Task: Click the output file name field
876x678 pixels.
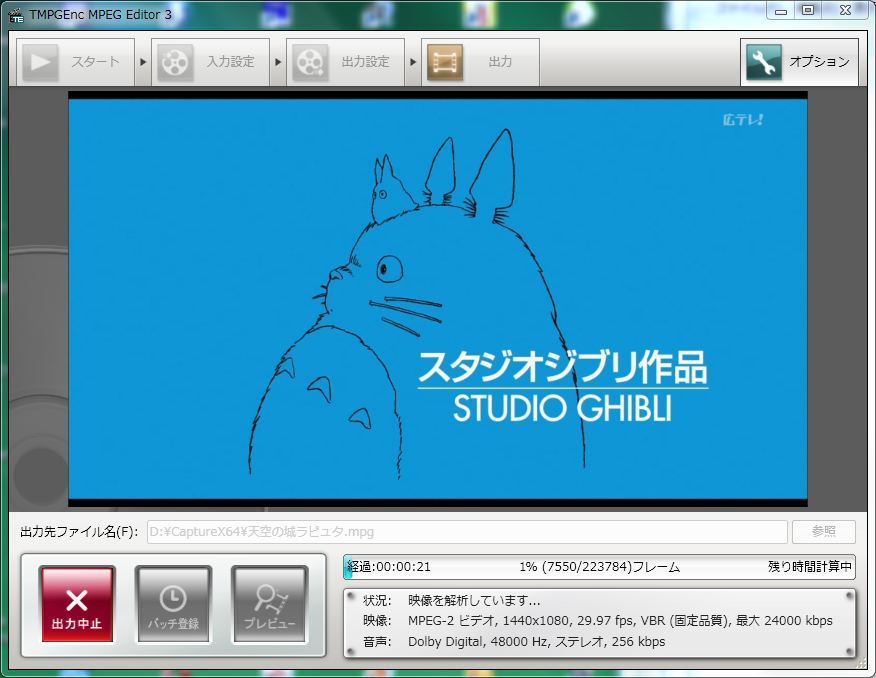Action: coord(467,532)
